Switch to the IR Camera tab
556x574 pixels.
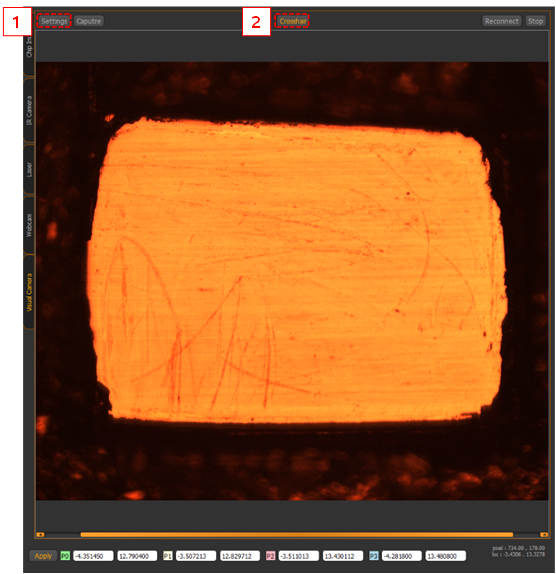(29, 111)
